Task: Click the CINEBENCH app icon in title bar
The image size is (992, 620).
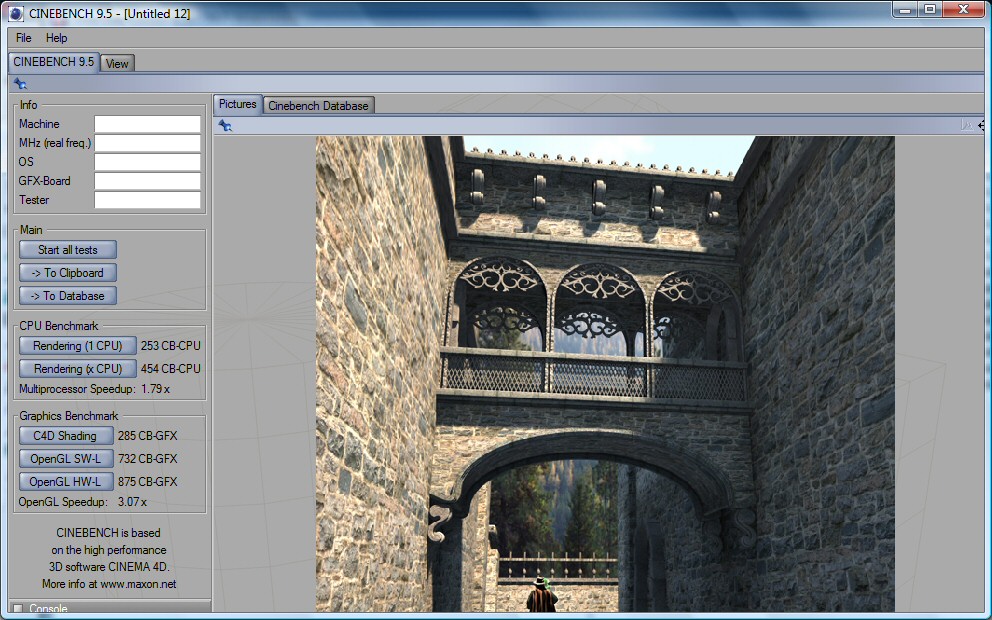Action: coord(16,13)
